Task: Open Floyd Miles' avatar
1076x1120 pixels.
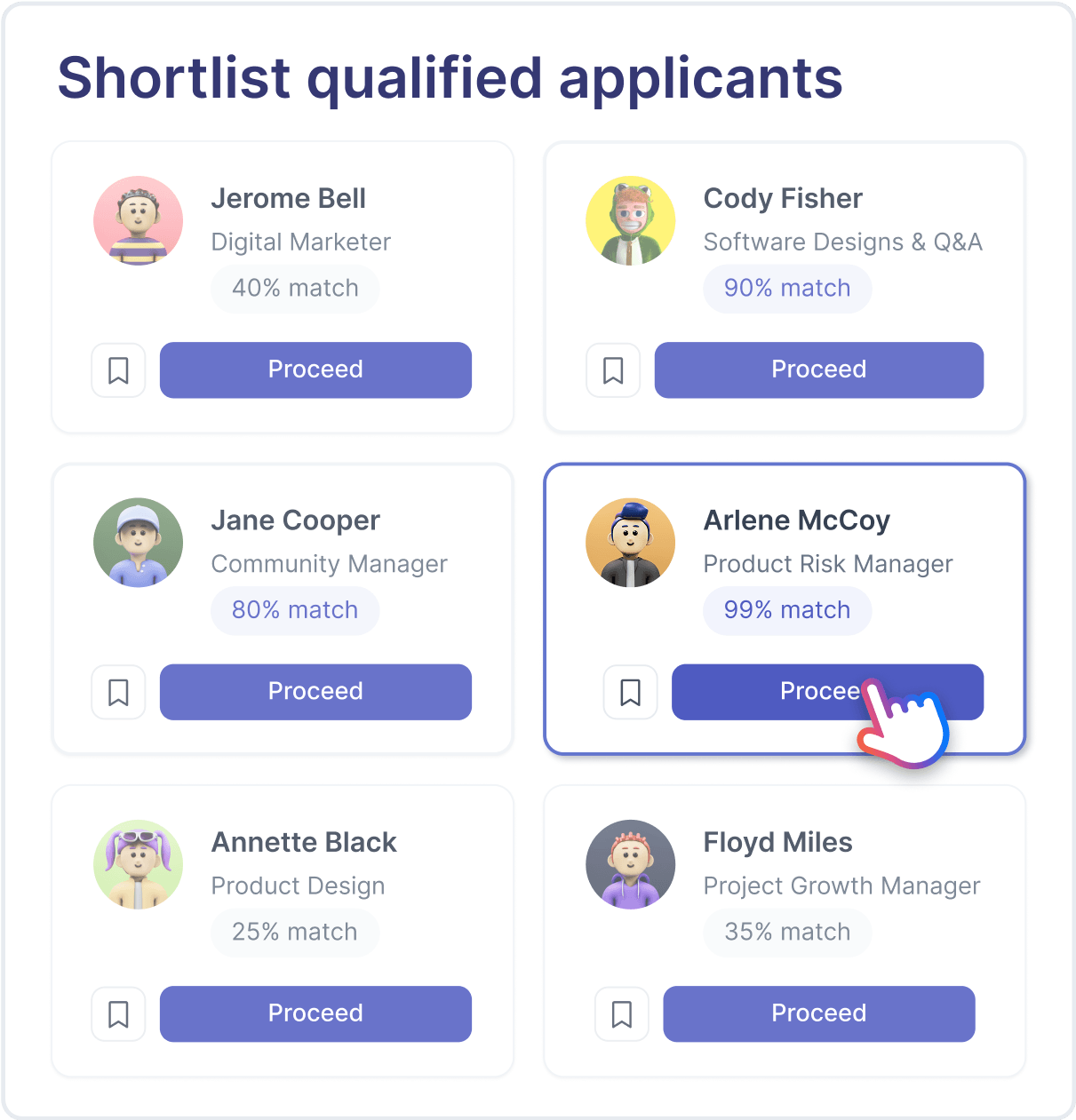Action: (631, 864)
